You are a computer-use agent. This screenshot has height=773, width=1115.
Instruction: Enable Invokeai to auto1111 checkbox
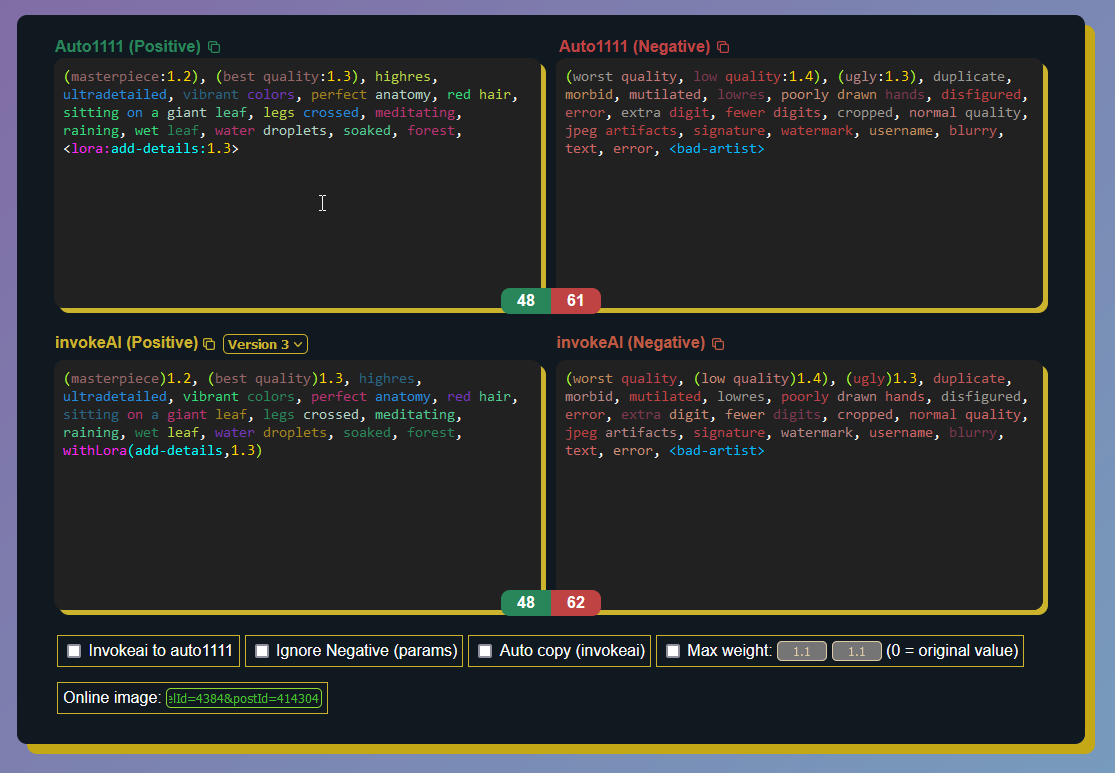[74, 651]
